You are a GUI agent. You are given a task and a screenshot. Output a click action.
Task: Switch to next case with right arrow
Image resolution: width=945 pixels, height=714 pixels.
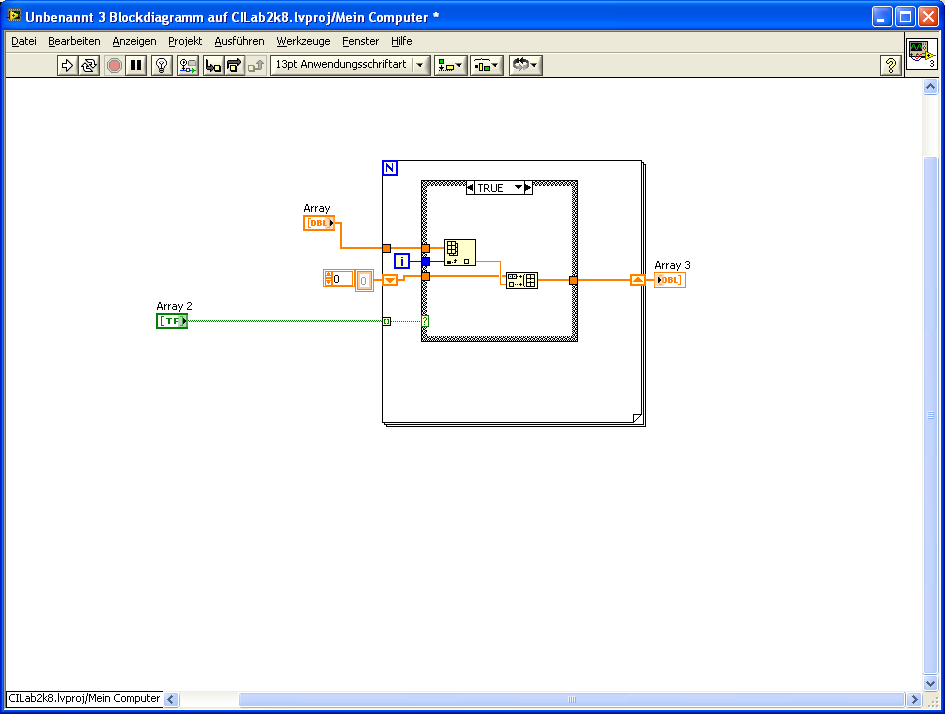(529, 188)
